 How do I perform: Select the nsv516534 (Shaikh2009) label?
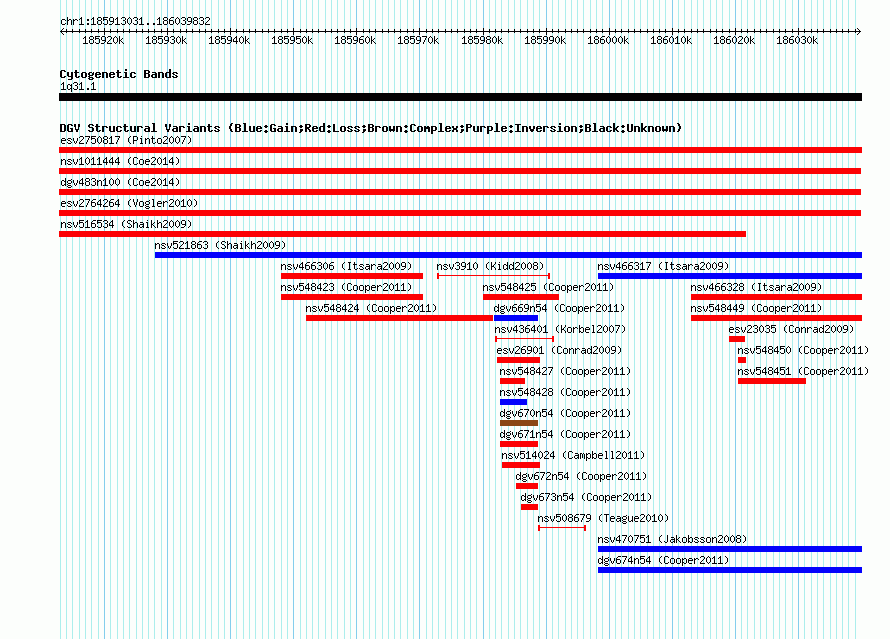(x=126, y=224)
